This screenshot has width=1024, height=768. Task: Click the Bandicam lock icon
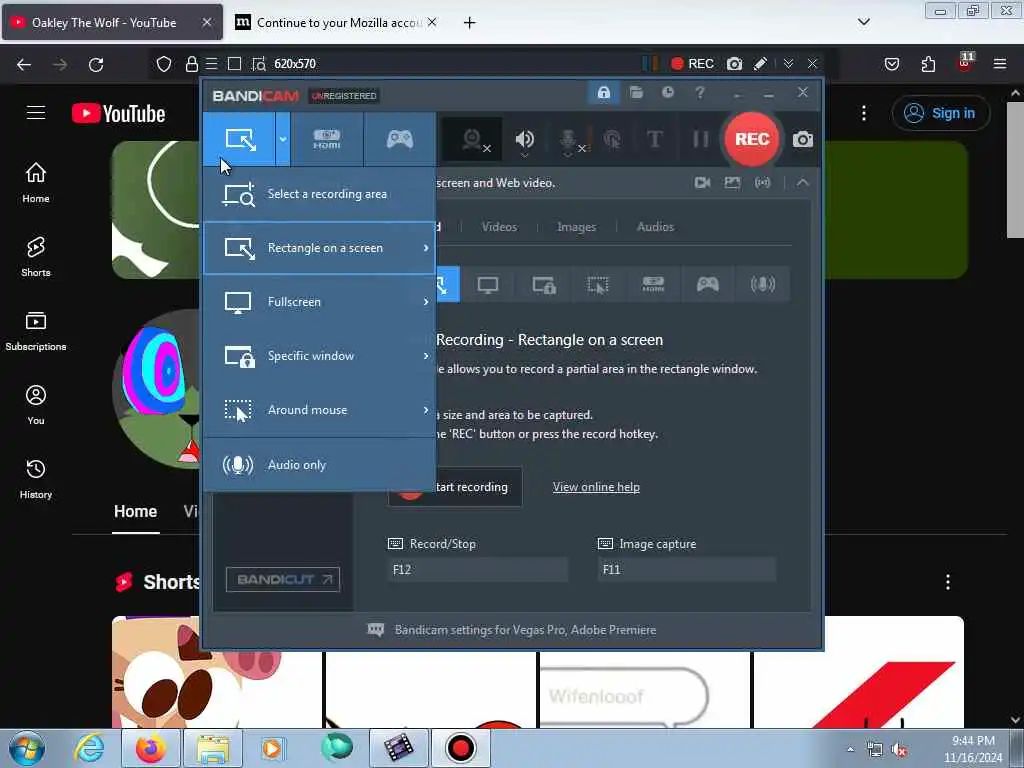pyautogui.click(x=603, y=93)
